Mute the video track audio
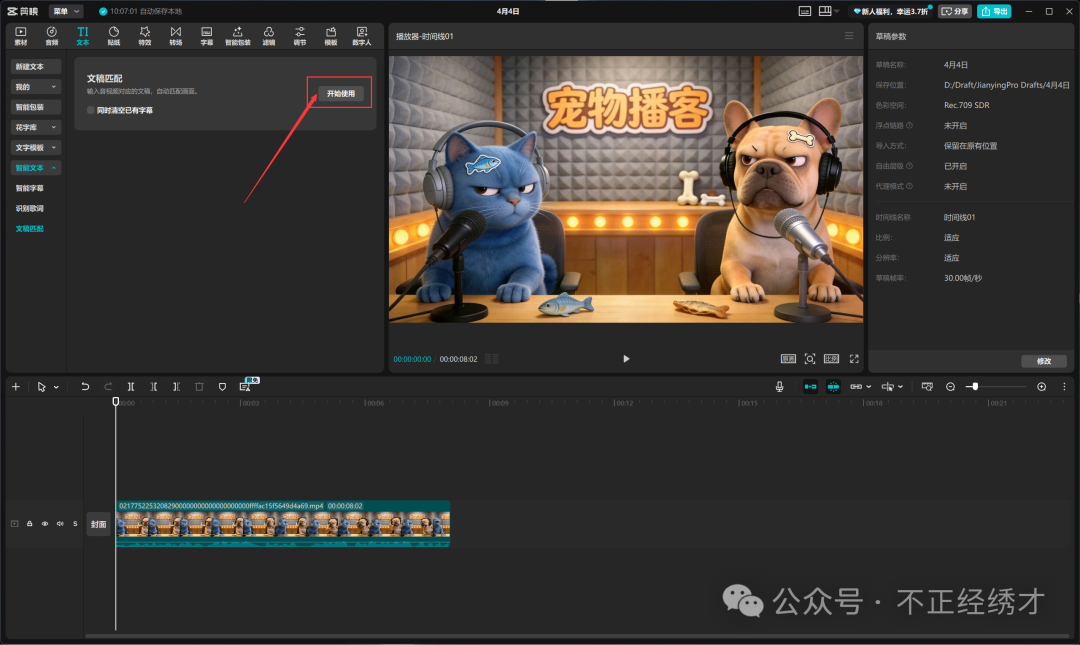The height and width of the screenshot is (645, 1080). (x=60, y=523)
